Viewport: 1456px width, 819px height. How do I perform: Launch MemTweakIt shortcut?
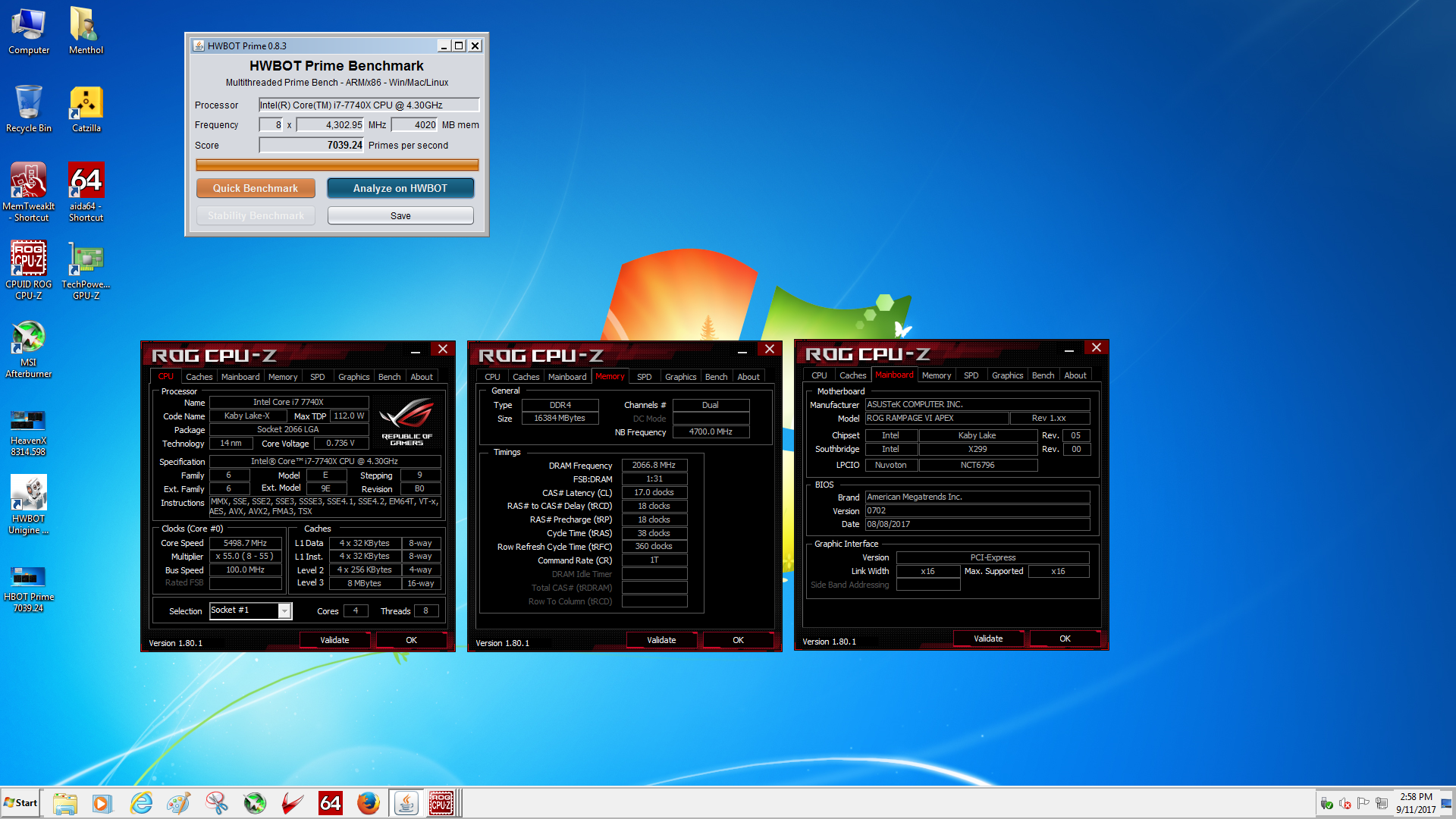tap(29, 192)
